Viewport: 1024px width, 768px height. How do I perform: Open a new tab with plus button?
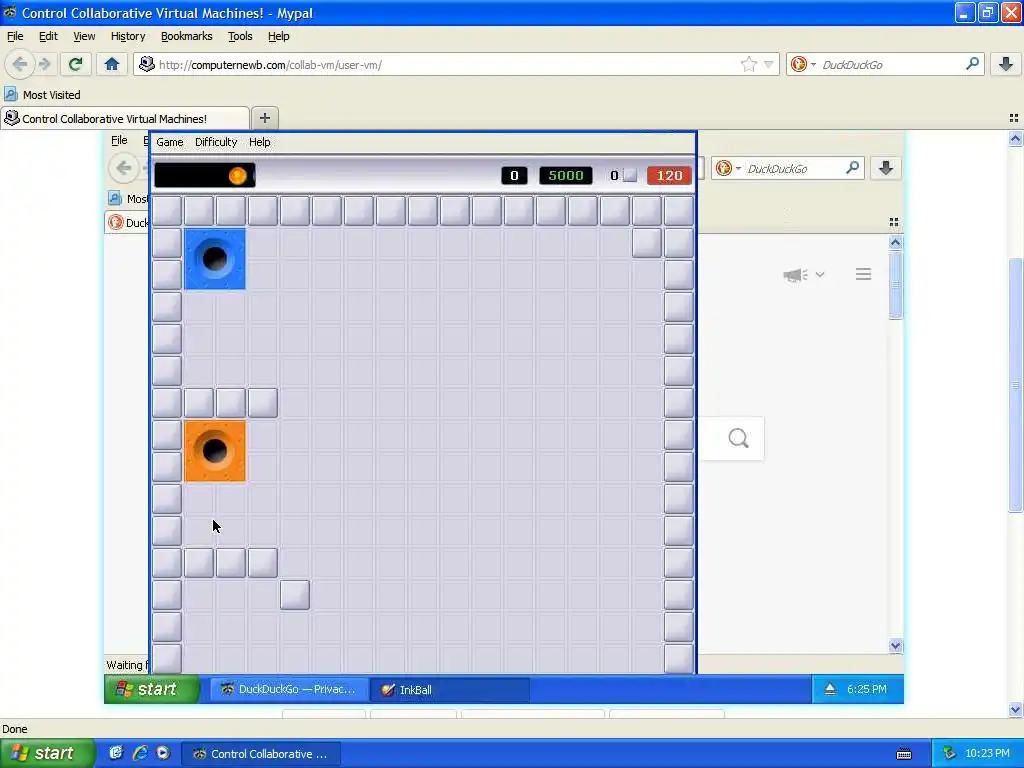pos(264,118)
